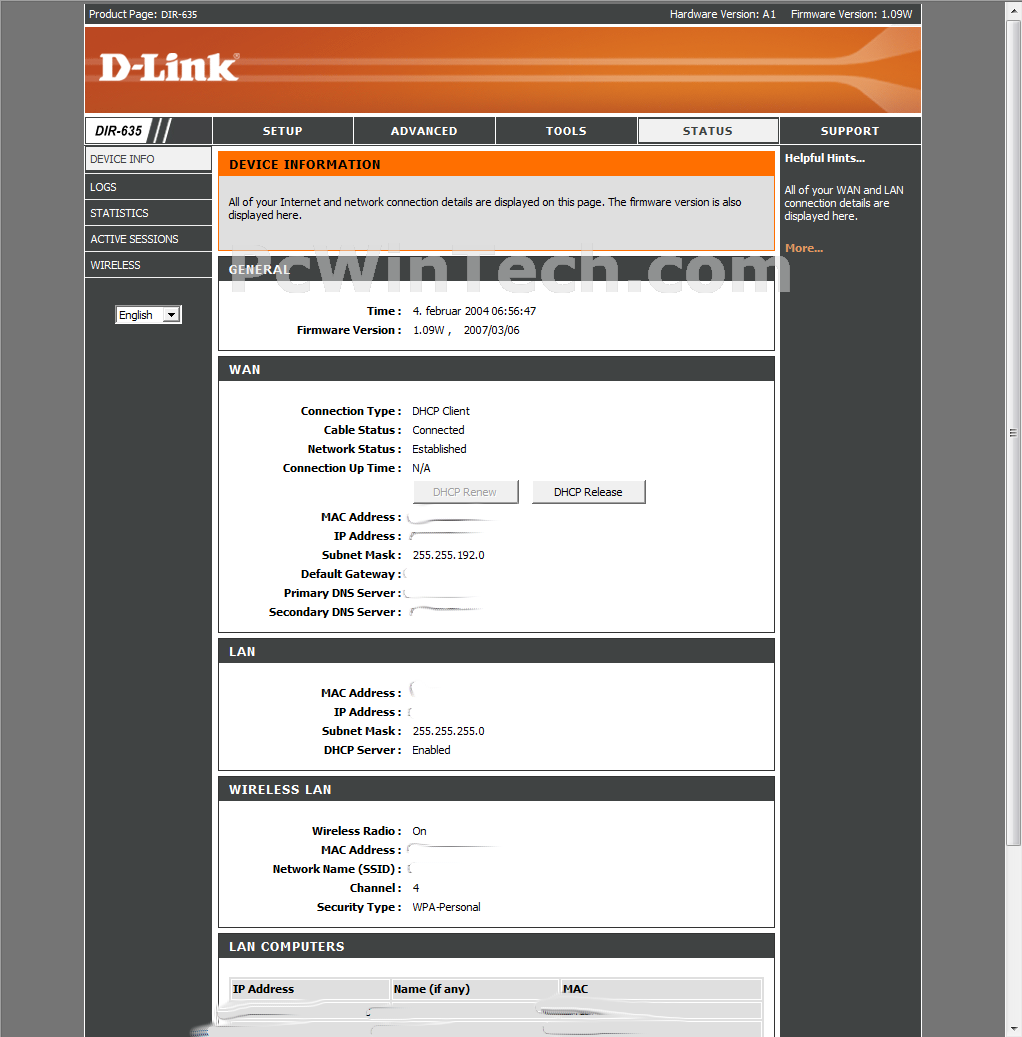Click the vertical scrollbar thumb

(x=1013, y=433)
